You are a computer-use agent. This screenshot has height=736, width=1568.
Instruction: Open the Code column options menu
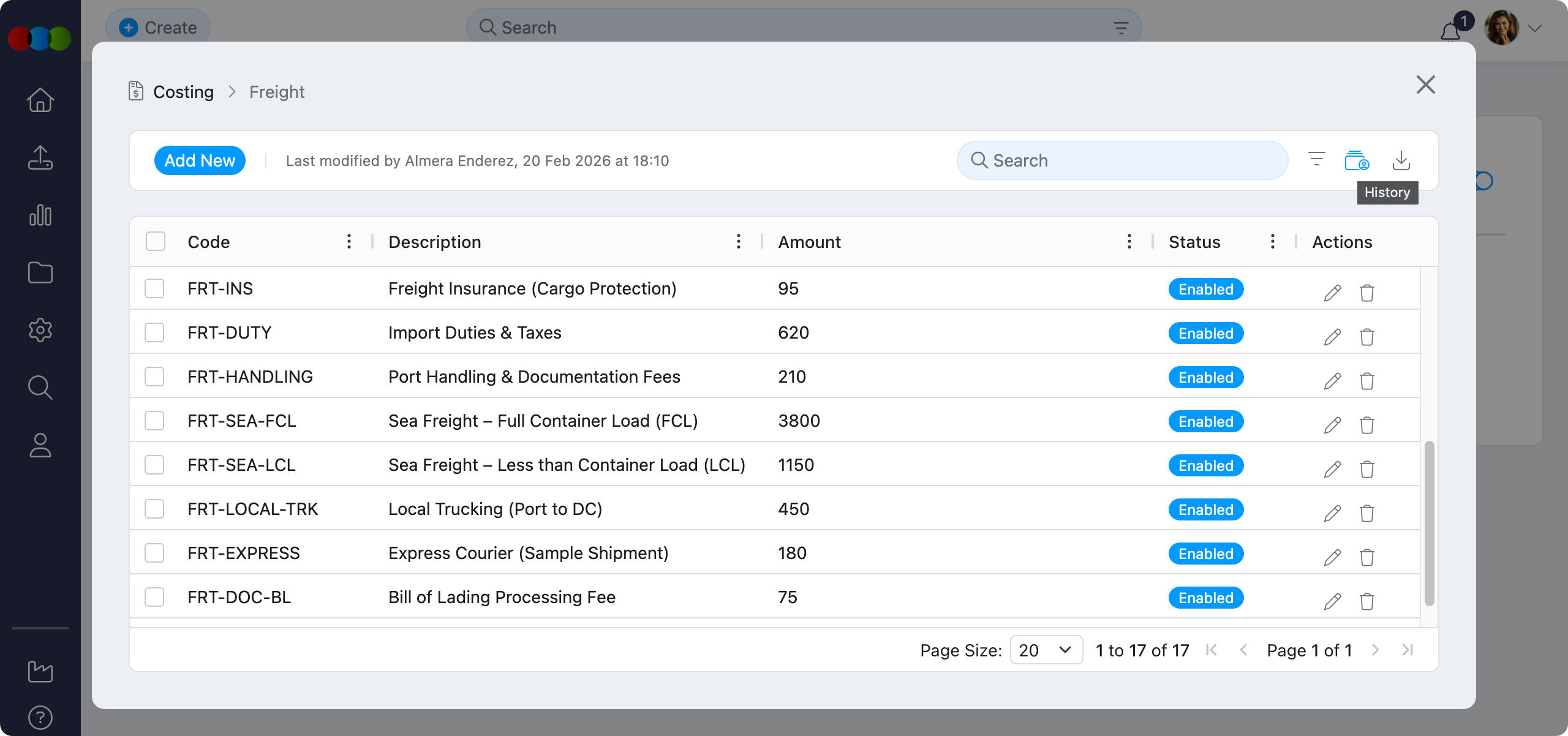click(x=349, y=242)
